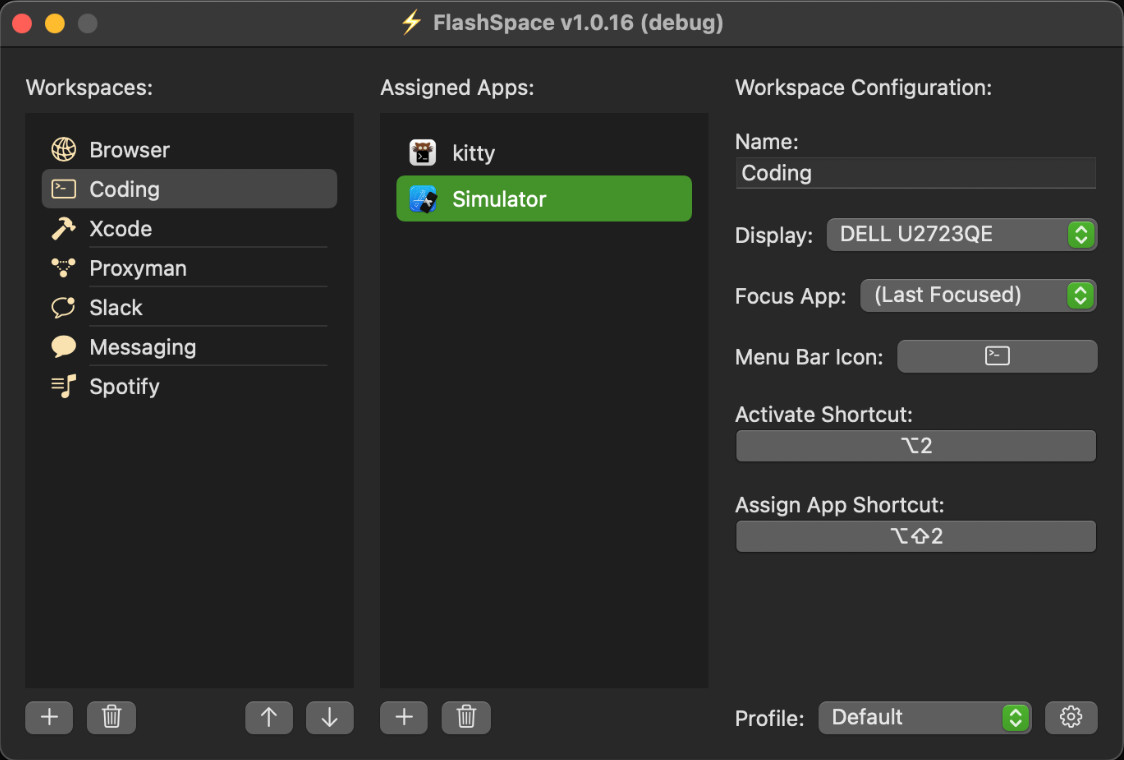Select the Browser workspace text
Image resolution: width=1124 pixels, height=760 pixels.
[x=130, y=150]
